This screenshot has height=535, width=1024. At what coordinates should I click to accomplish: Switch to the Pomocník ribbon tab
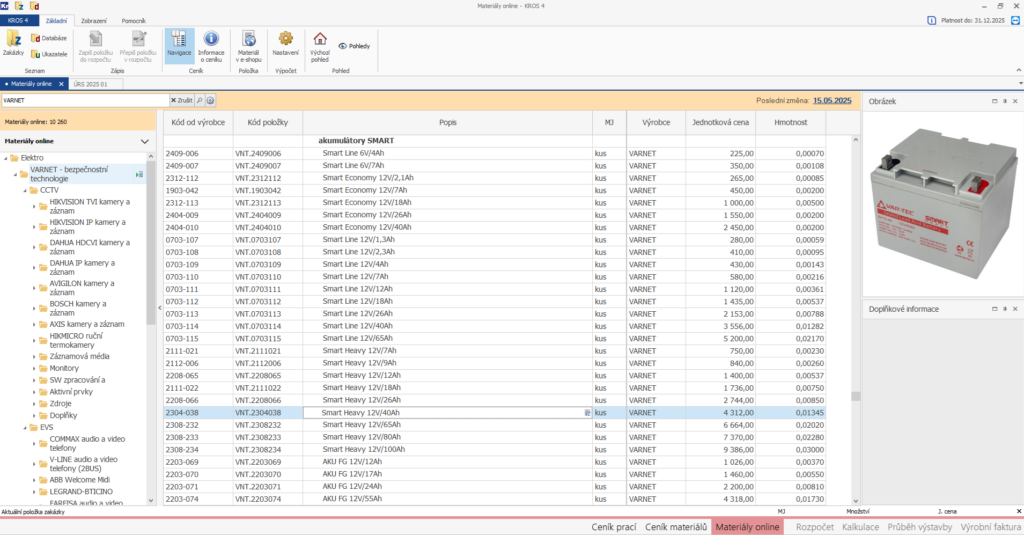coord(133,21)
